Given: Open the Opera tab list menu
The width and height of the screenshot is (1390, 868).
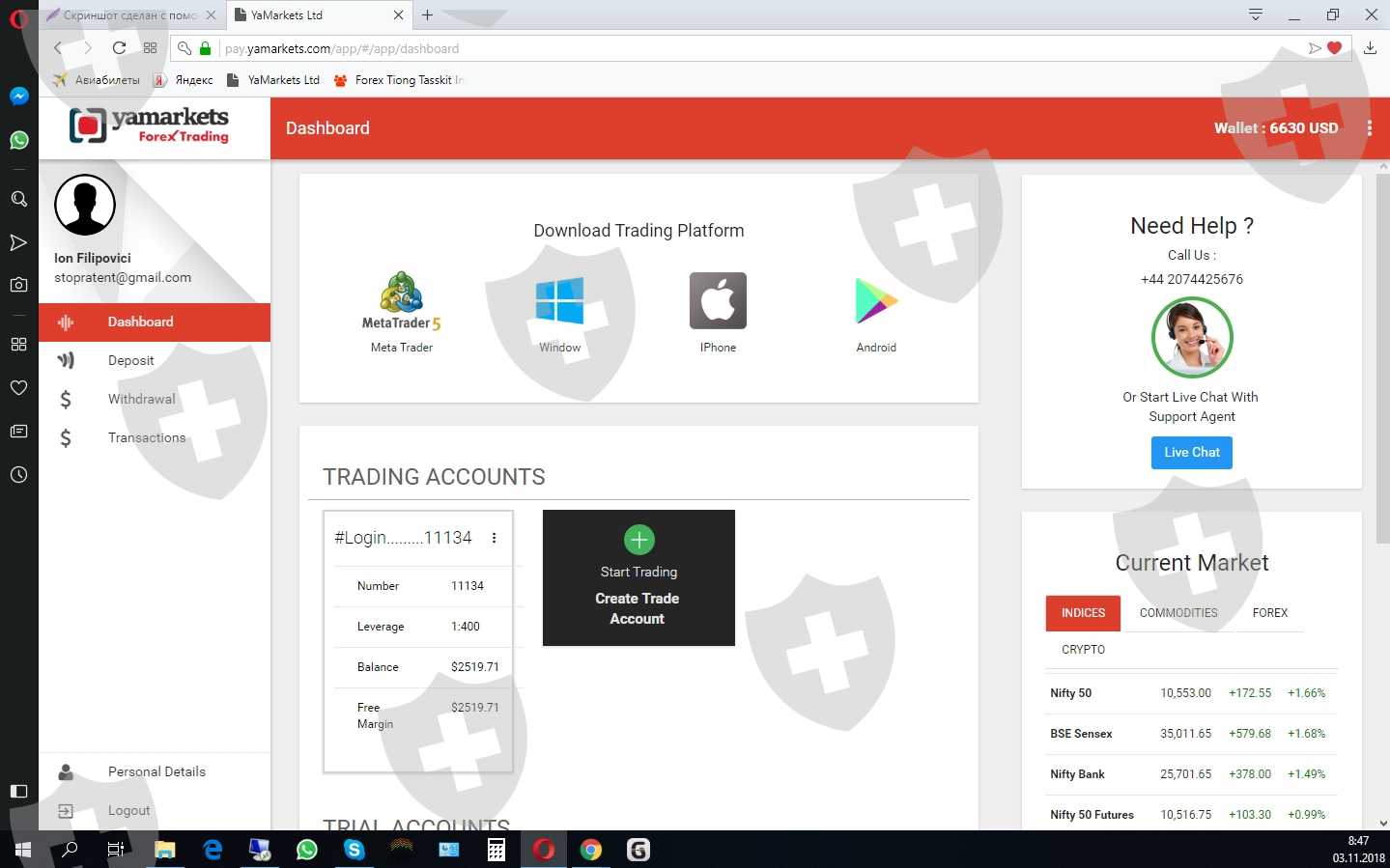Looking at the screenshot, I should pyautogui.click(x=1255, y=14).
